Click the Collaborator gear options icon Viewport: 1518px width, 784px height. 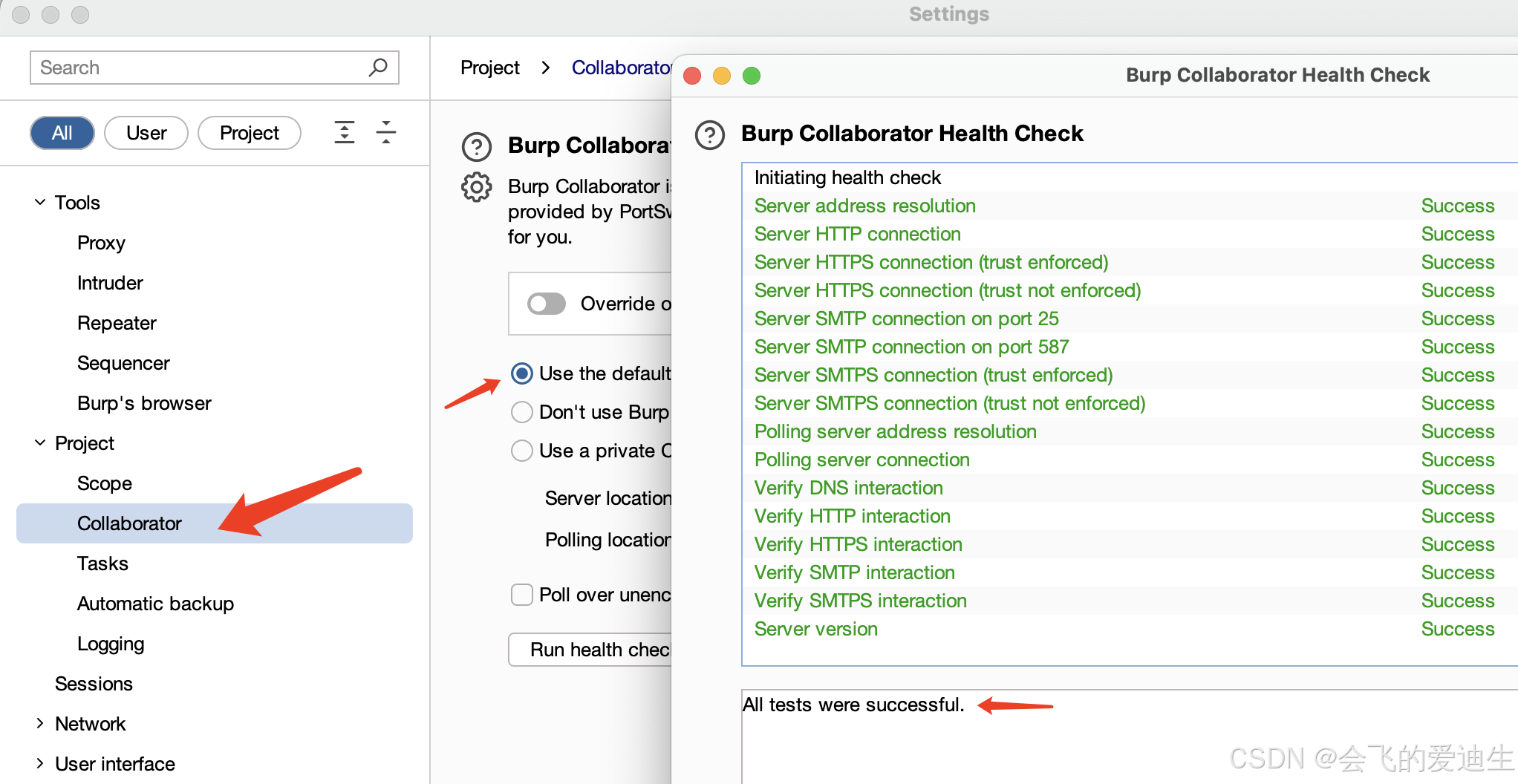tap(477, 187)
